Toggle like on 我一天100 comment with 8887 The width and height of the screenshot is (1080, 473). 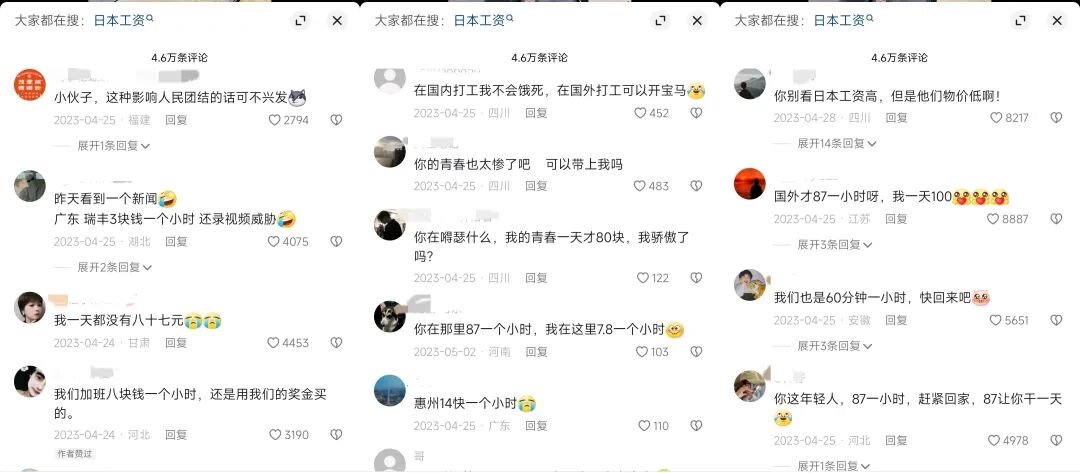(993, 219)
